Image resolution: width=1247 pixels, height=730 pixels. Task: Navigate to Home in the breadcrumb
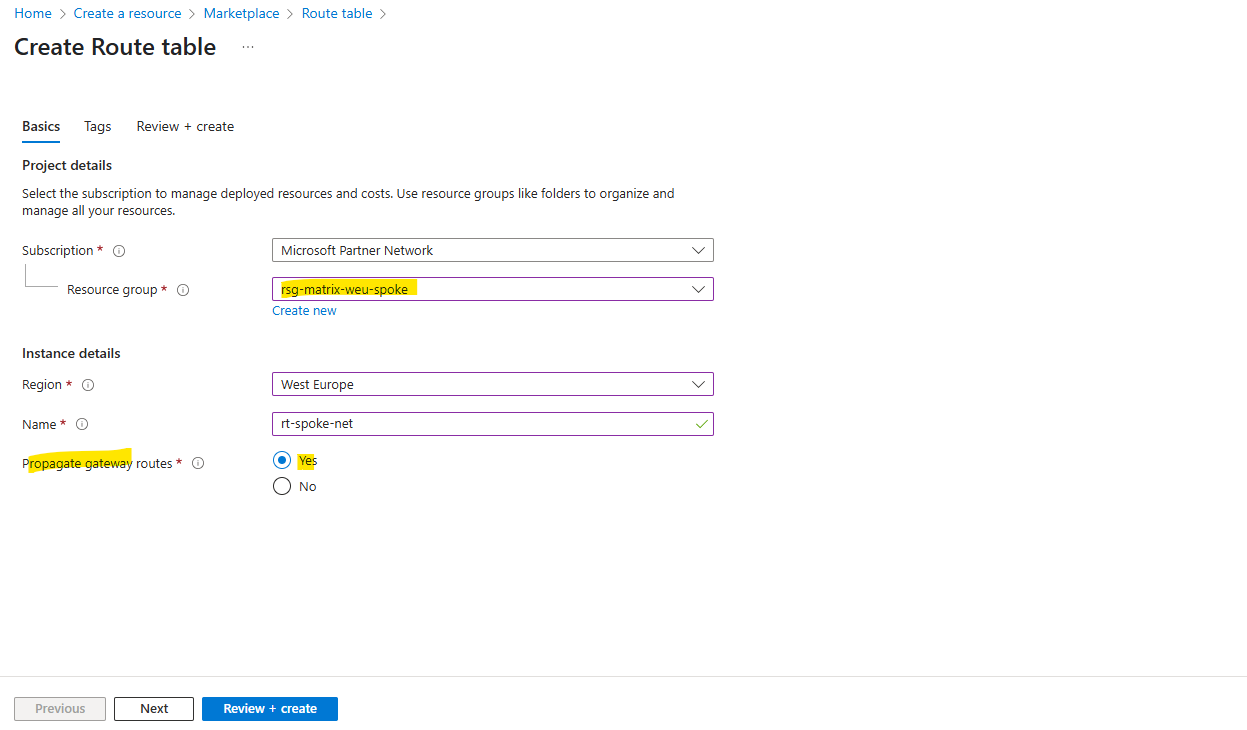point(33,14)
